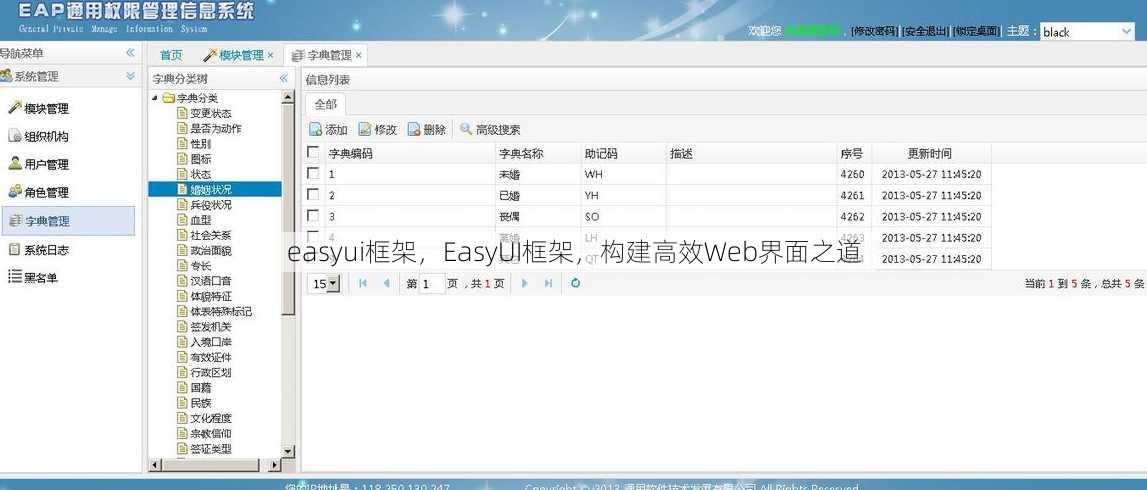Image resolution: width=1147 pixels, height=490 pixels.
Task: Check the row with code 1 未婚
Action: (313, 173)
